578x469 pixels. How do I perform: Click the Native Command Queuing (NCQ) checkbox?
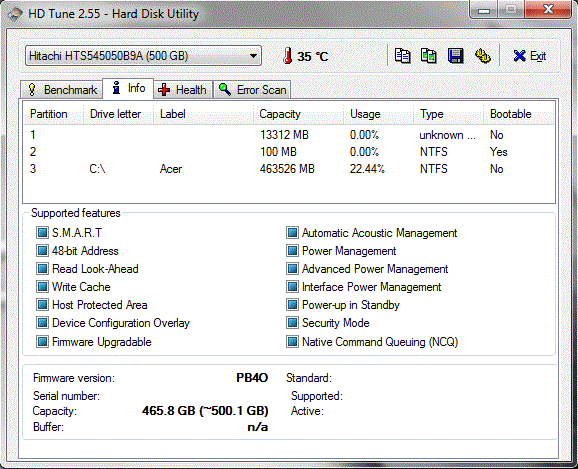tap(292, 341)
